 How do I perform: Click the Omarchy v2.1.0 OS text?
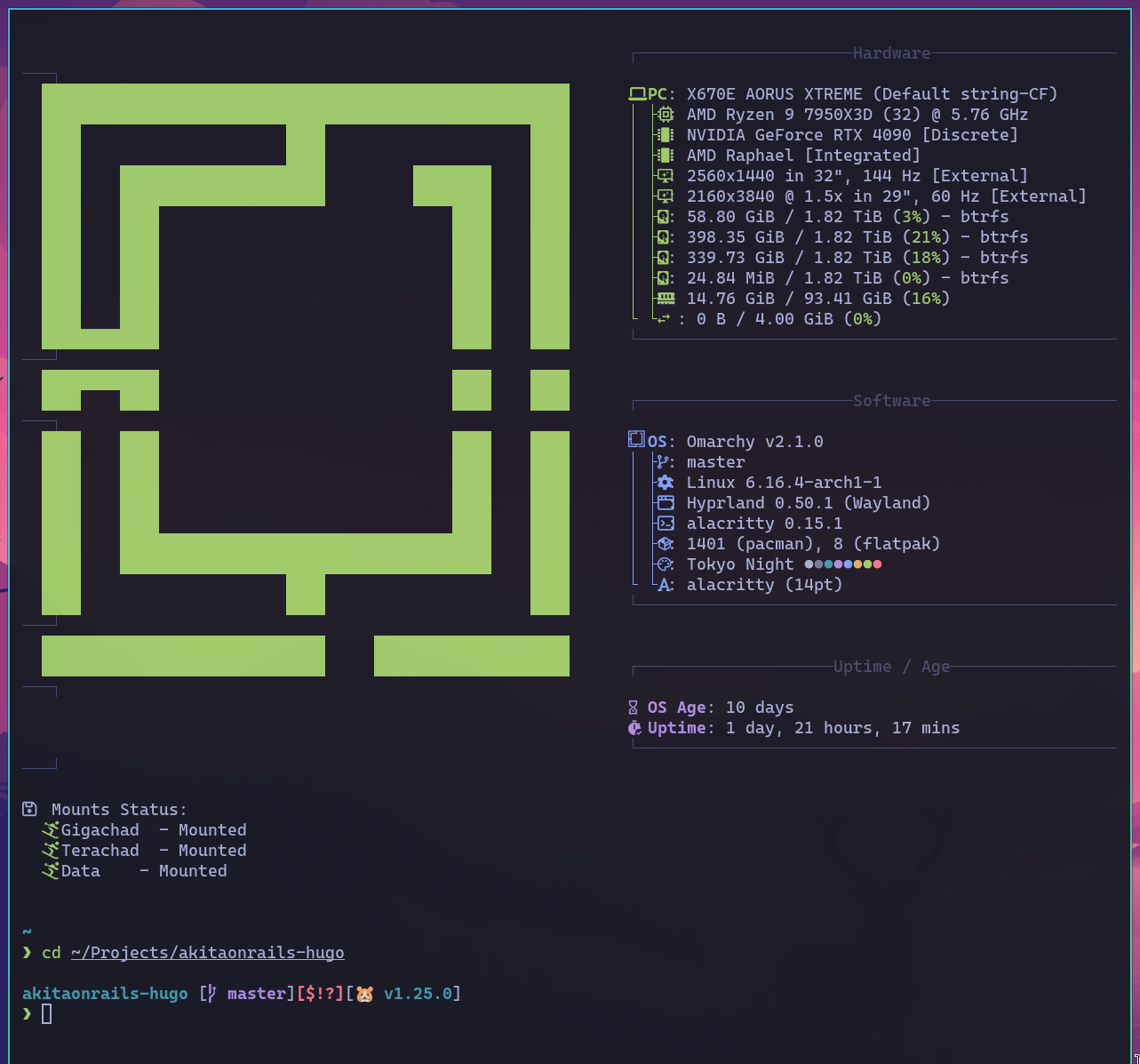tap(754, 442)
